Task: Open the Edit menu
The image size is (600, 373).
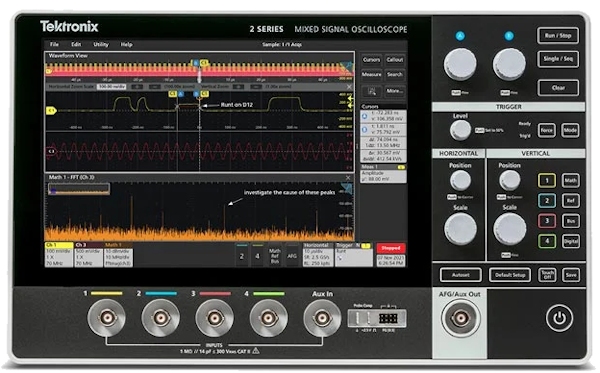Action: click(x=76, y=44)
